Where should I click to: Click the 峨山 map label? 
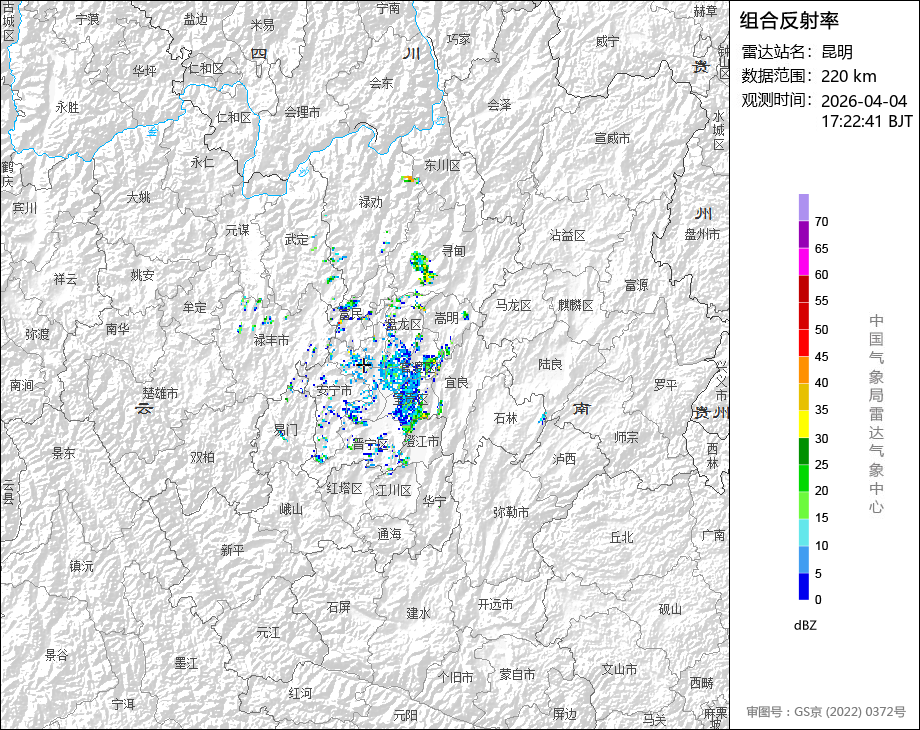coord(291,509)
